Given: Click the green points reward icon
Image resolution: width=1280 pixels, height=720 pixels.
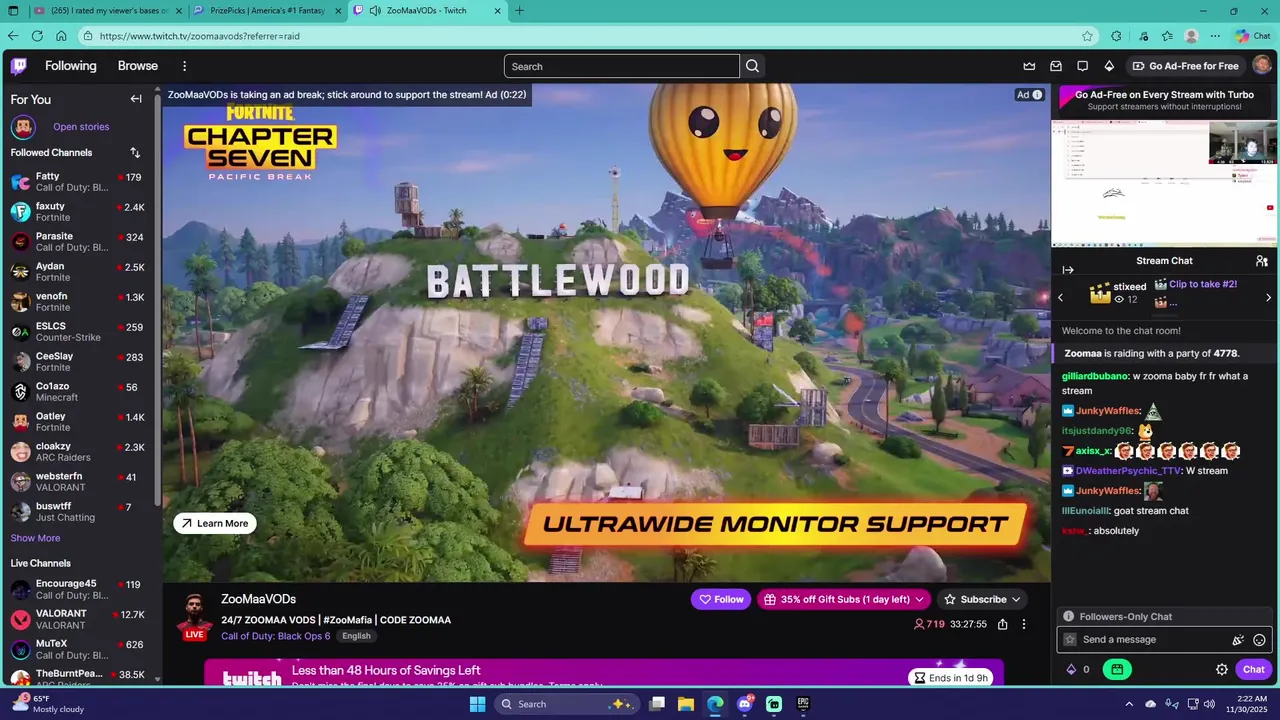Looking at the screenshot, I should pos(1117,670).
